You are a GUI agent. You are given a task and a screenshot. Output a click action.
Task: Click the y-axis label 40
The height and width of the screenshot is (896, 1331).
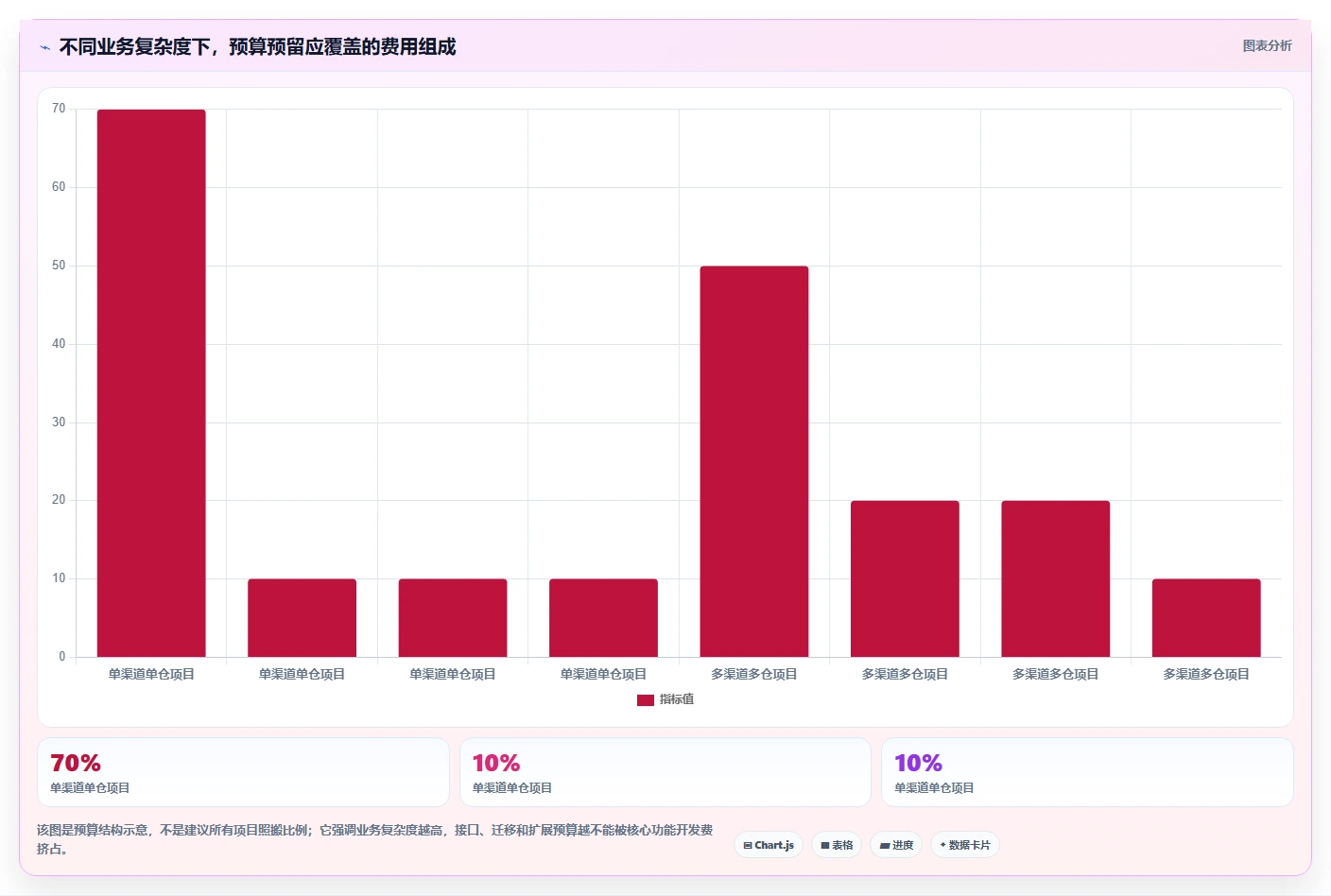coord(59,344)
